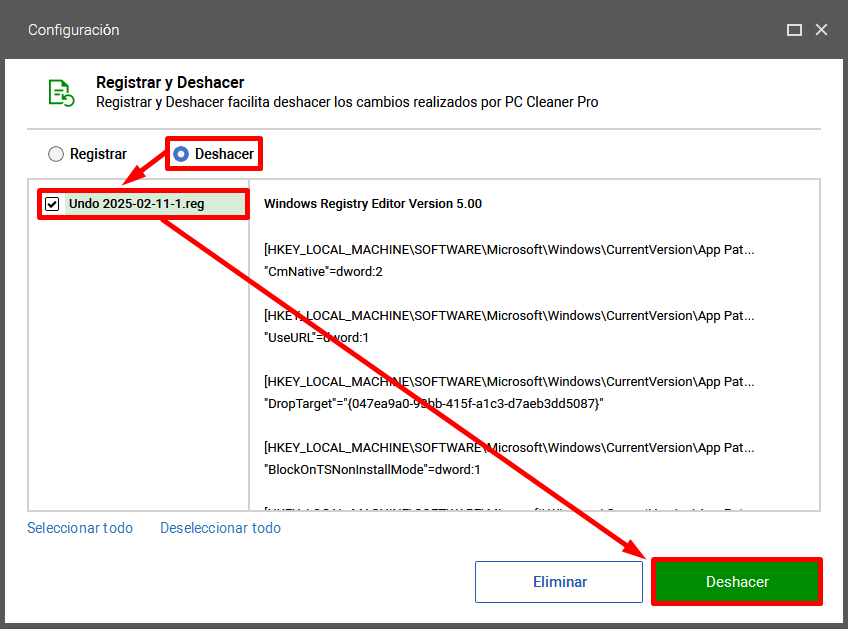The image size is (848, 629).
Task: Click the Deseleccionar todo link
Action: (221, 528)
